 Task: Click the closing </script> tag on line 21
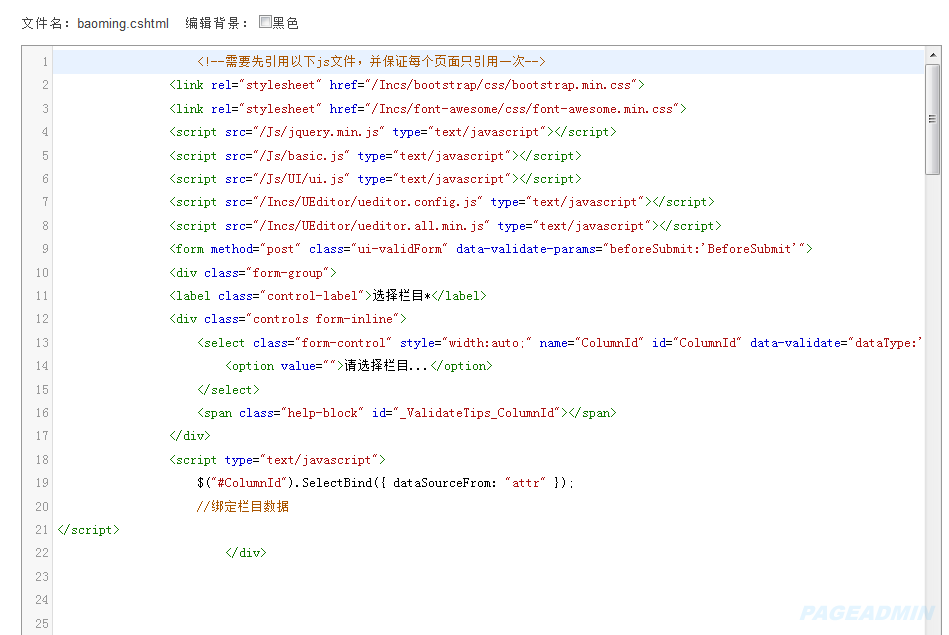click(x=88, y=530)
